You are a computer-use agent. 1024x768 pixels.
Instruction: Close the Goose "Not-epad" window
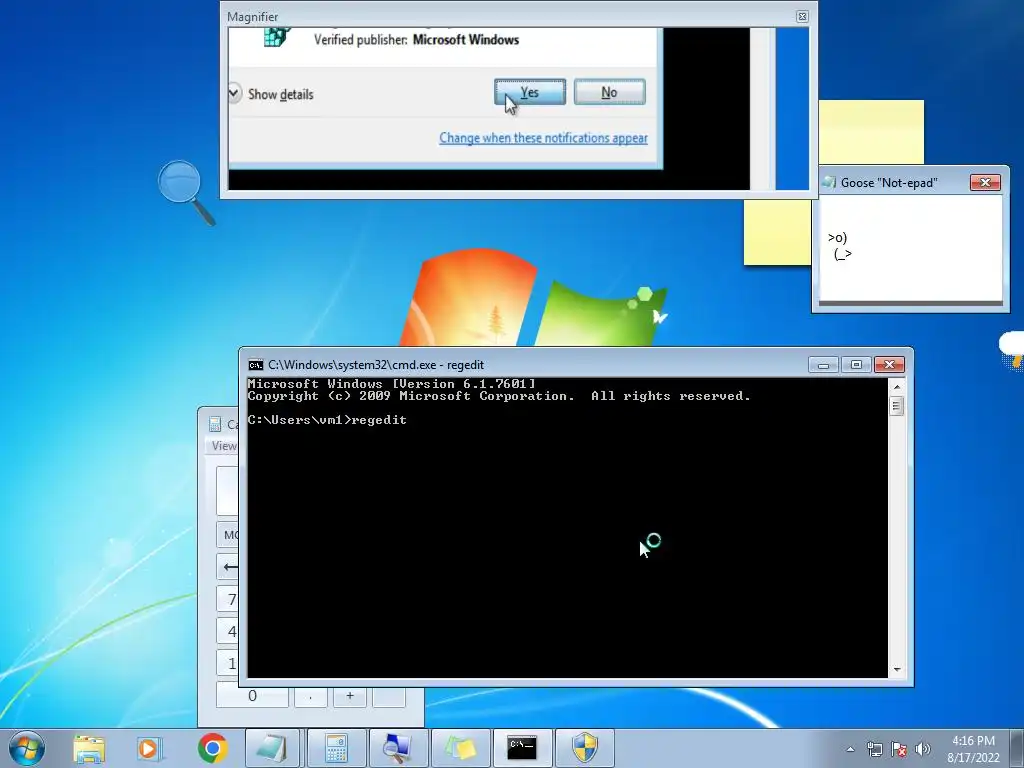tap(985, 182)
